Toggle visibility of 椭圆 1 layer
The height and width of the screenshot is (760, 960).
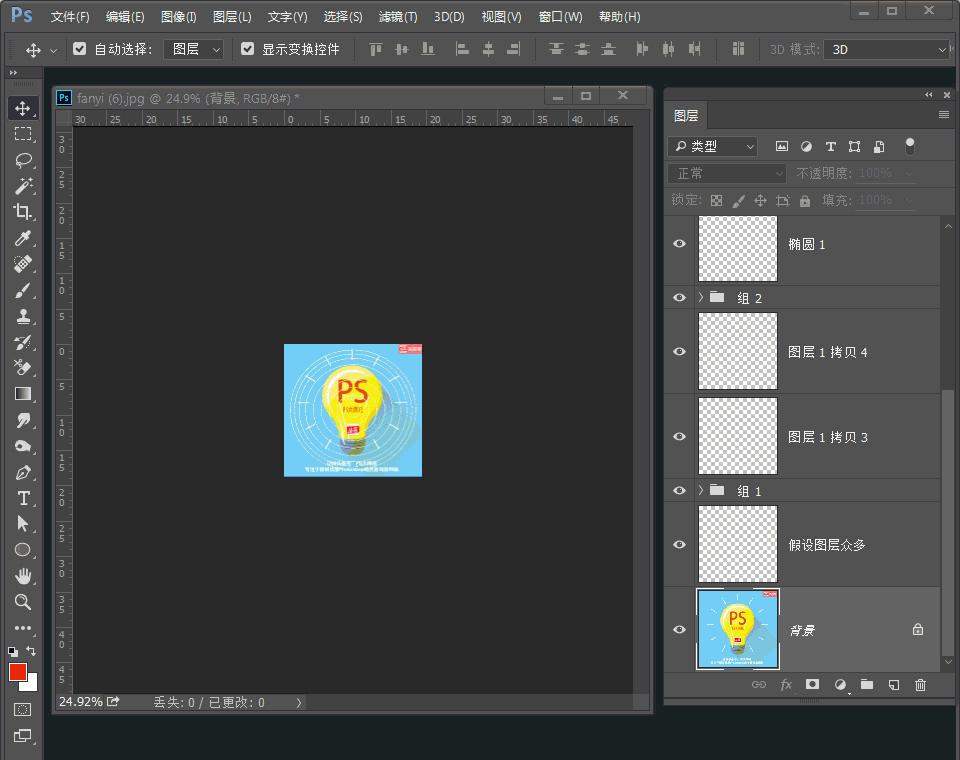(678, 244)
